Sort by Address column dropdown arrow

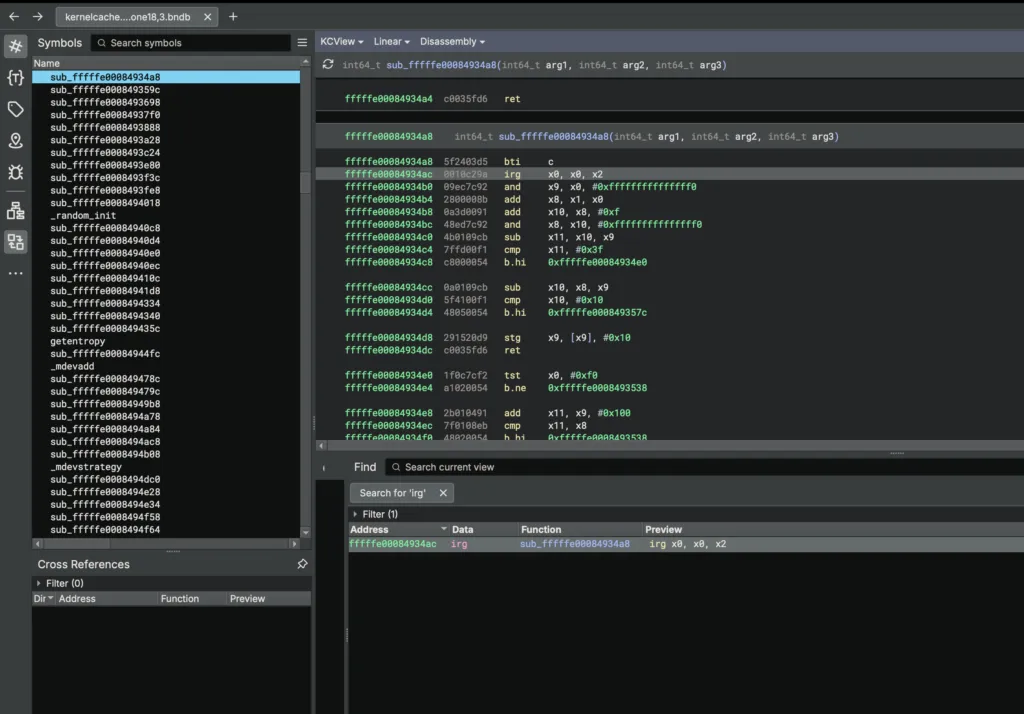click(443, 529)
